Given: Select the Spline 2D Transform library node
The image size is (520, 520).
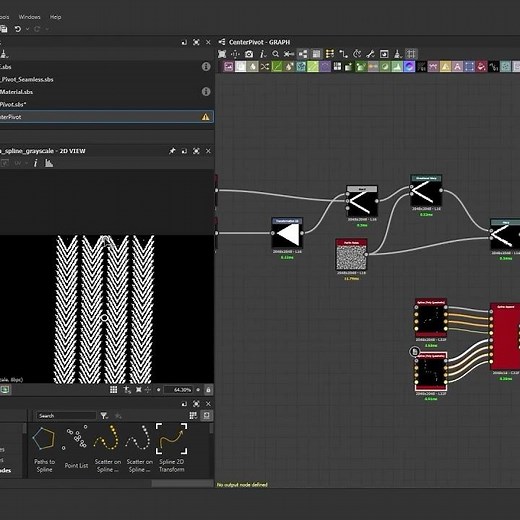Looking at the screenshot, I should coord(172,449).
